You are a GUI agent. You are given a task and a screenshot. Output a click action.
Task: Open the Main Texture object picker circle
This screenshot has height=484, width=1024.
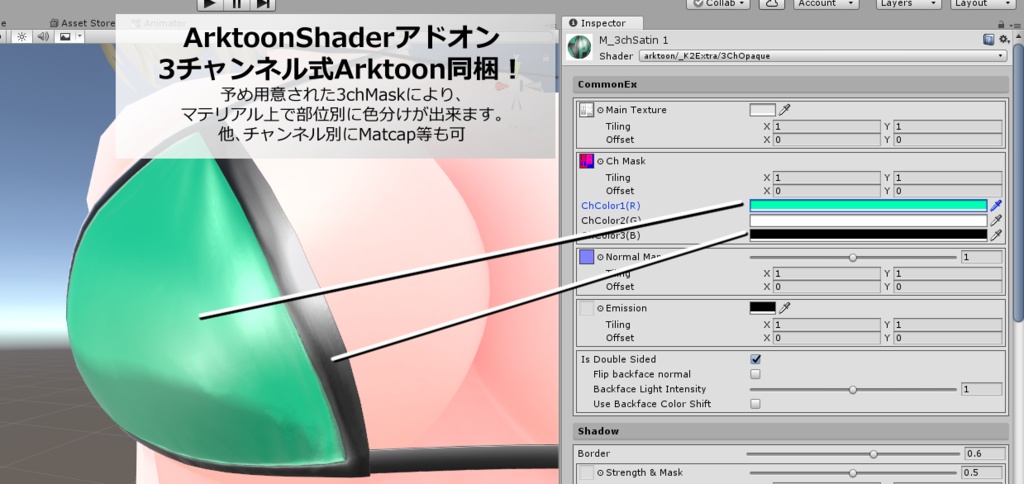tap(600, 110)
